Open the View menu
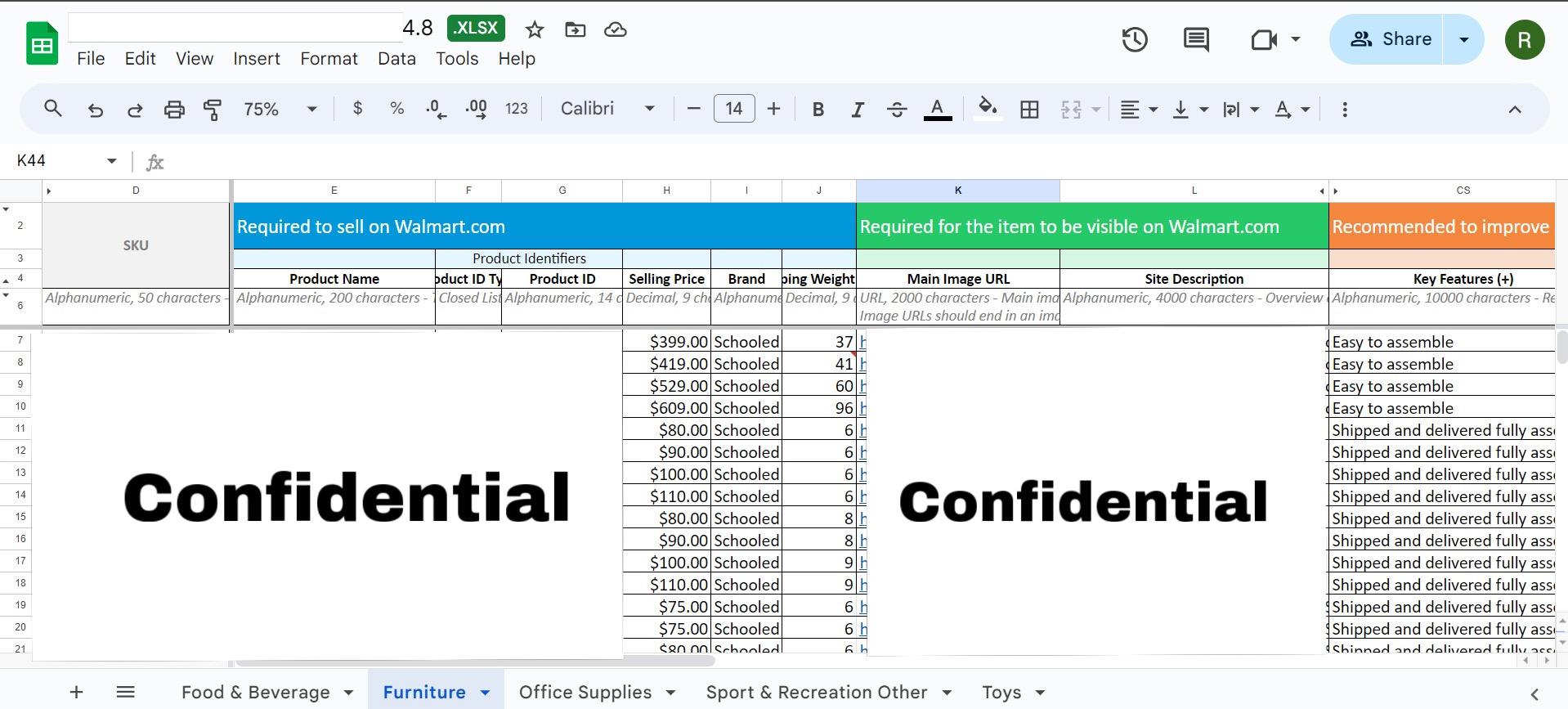Viewport: 1568px width, 709px height. click(x=195, y=59)
